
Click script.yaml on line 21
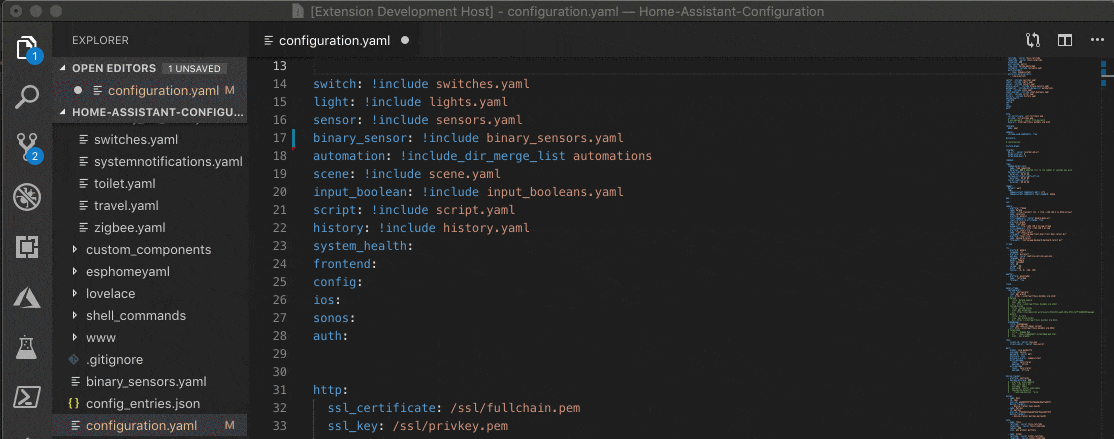tap(475, 210)
